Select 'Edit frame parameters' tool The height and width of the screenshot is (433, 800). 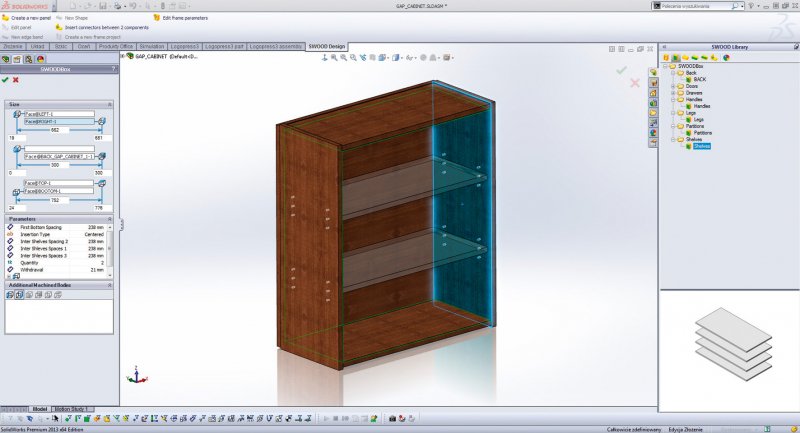click(186, 18)
